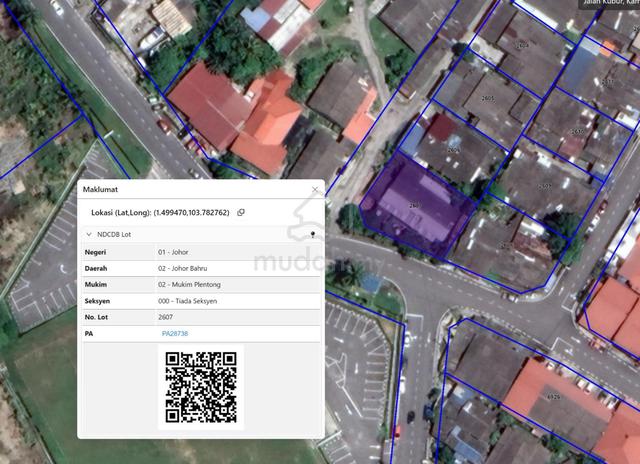
Task: Click the Jalan Kubor location label
Action: coord(611,2)
